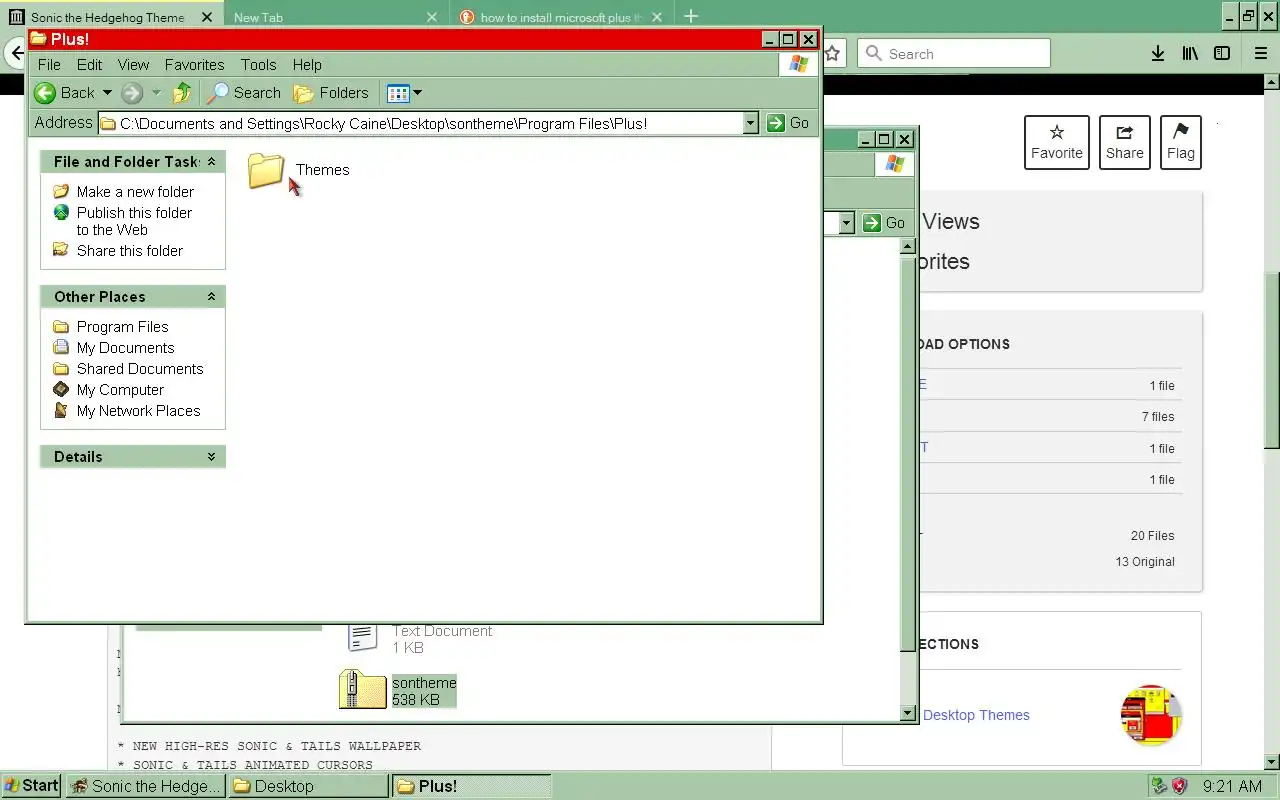Open the File menu
1280x800 pixels.
pyautogui.click(x=49, y=64)
